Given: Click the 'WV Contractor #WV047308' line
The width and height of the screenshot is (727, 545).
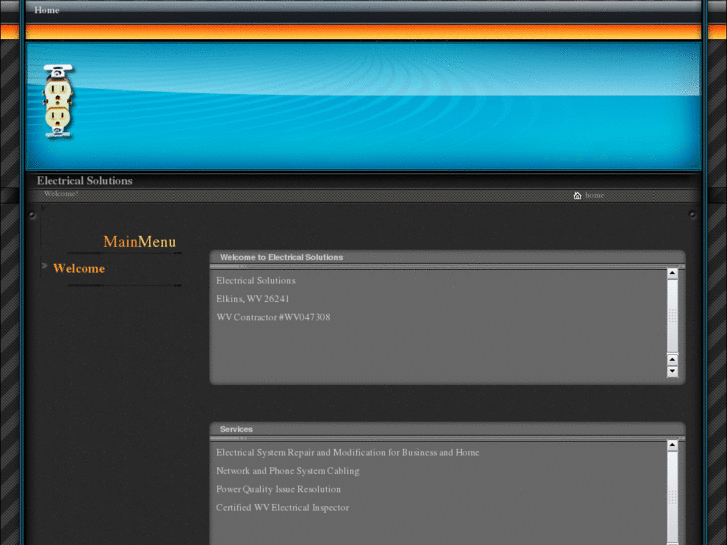Looking at the screenshot, I should (273, 317).
